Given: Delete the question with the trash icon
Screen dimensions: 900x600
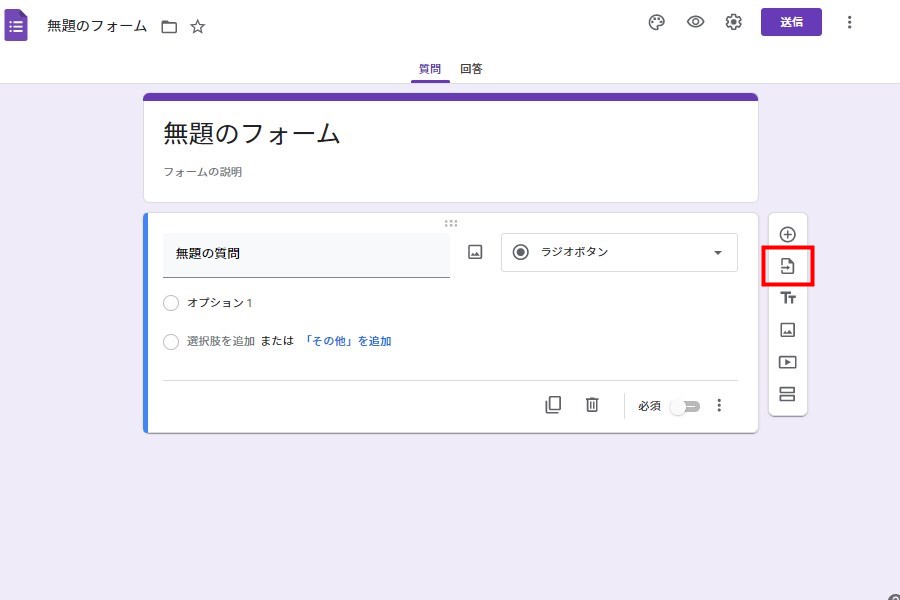Looking at the screenshot, I should [x=592, y=405].
